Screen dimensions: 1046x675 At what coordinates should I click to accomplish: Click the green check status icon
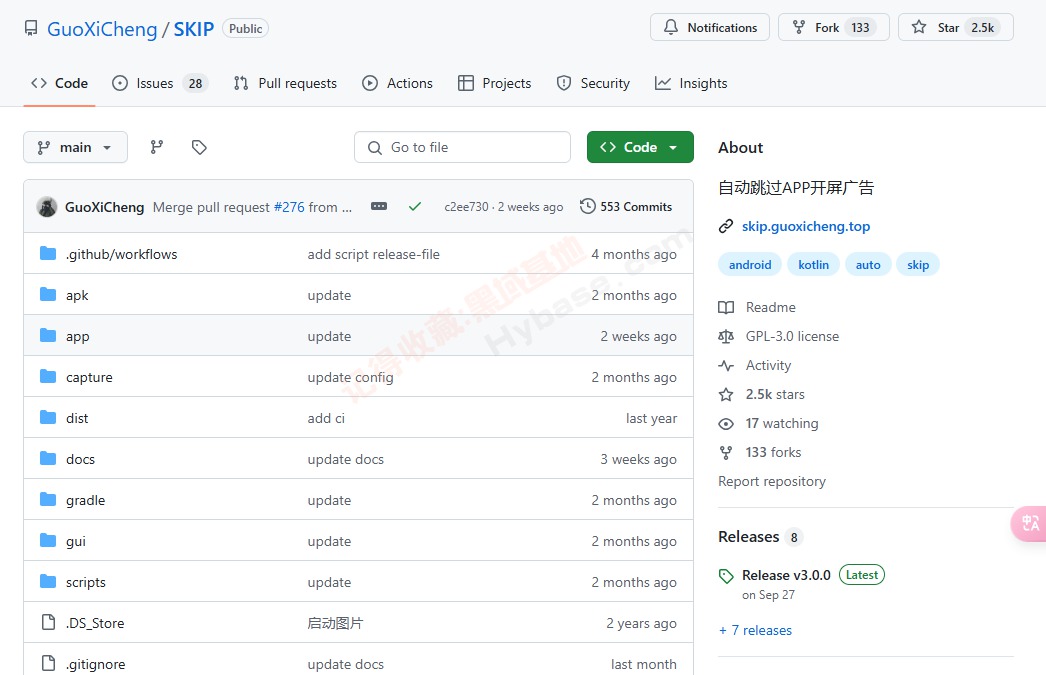[415, 206]
